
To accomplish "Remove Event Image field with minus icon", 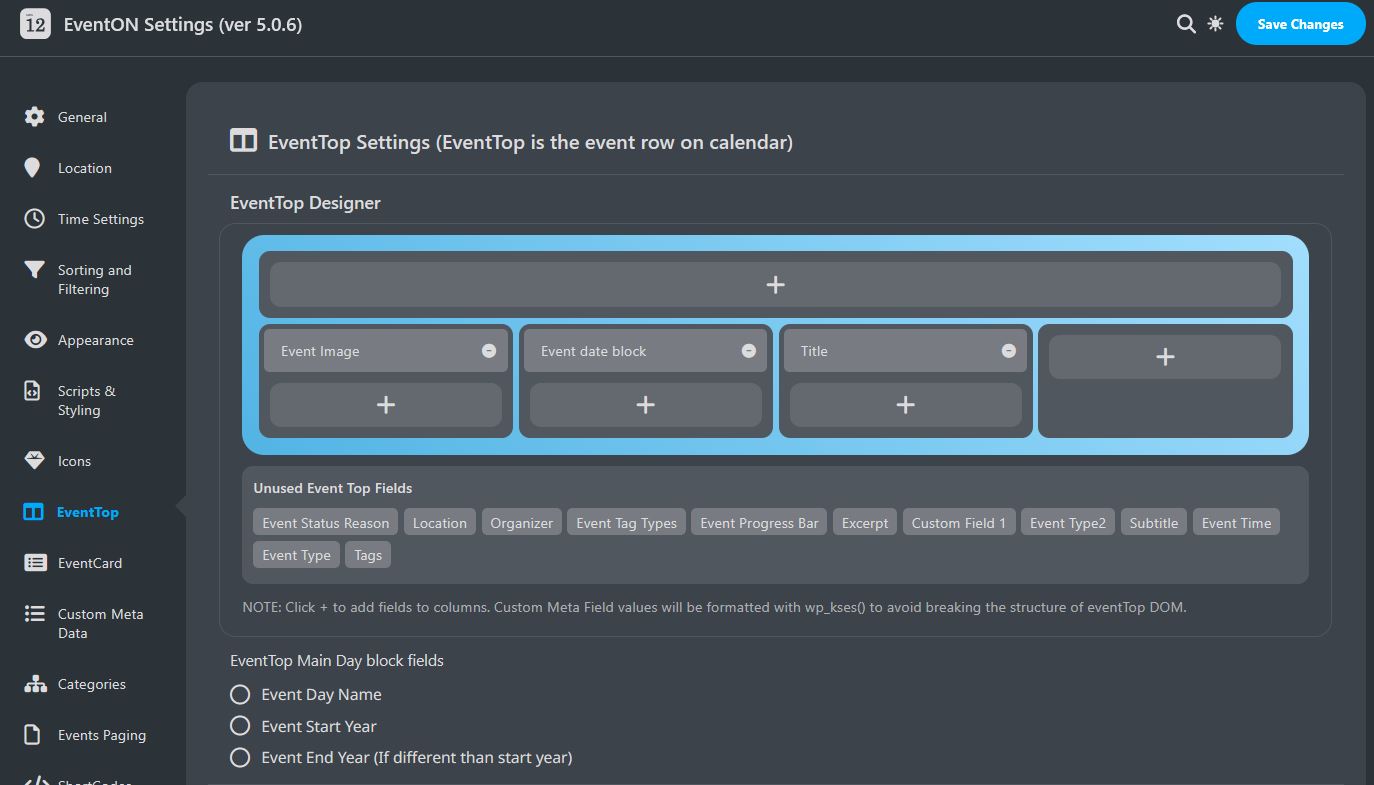I will coord(489,351).
